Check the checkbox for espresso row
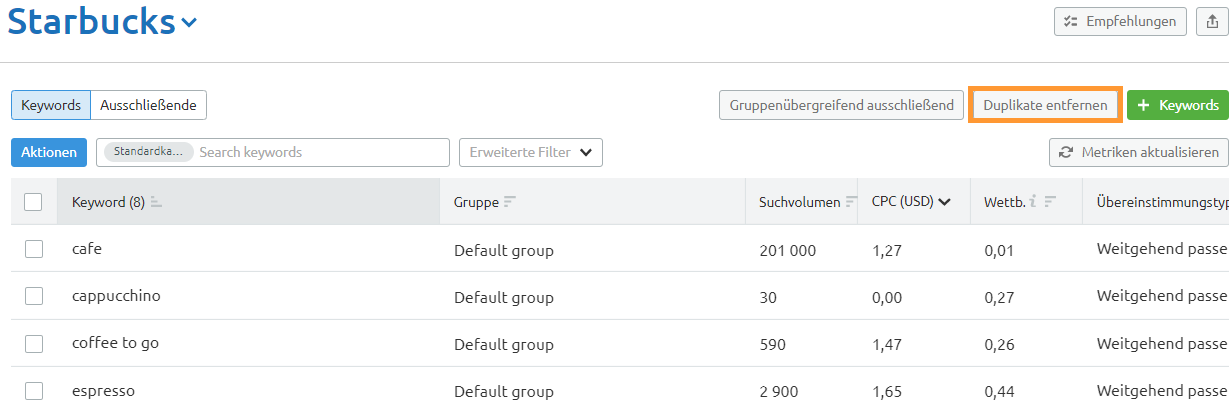Screen dimensions: 1229x412 click(33, 391)
